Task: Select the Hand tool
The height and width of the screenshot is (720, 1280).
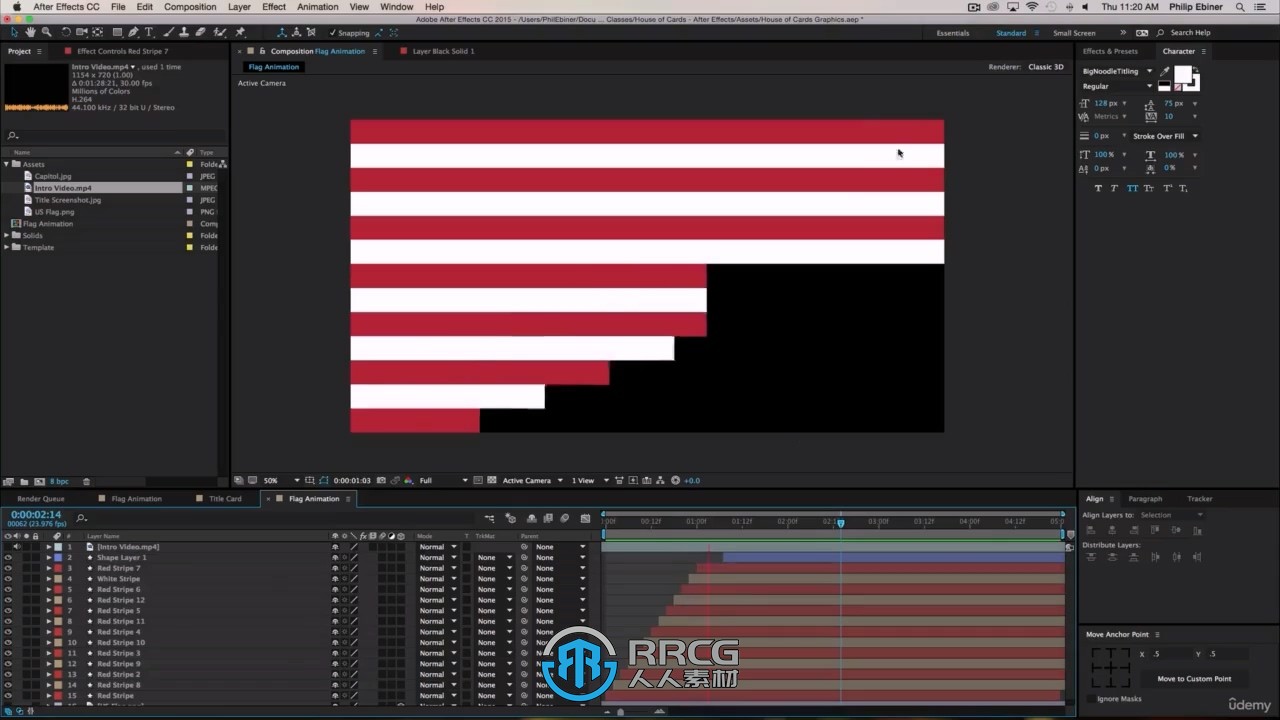Action: pos(30,32)
